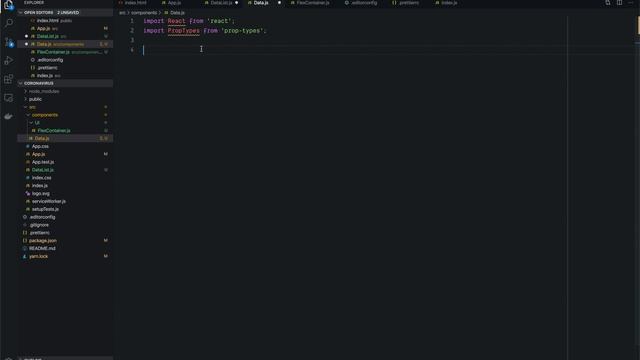Open the Docker view in activity bar

[9, 117]
